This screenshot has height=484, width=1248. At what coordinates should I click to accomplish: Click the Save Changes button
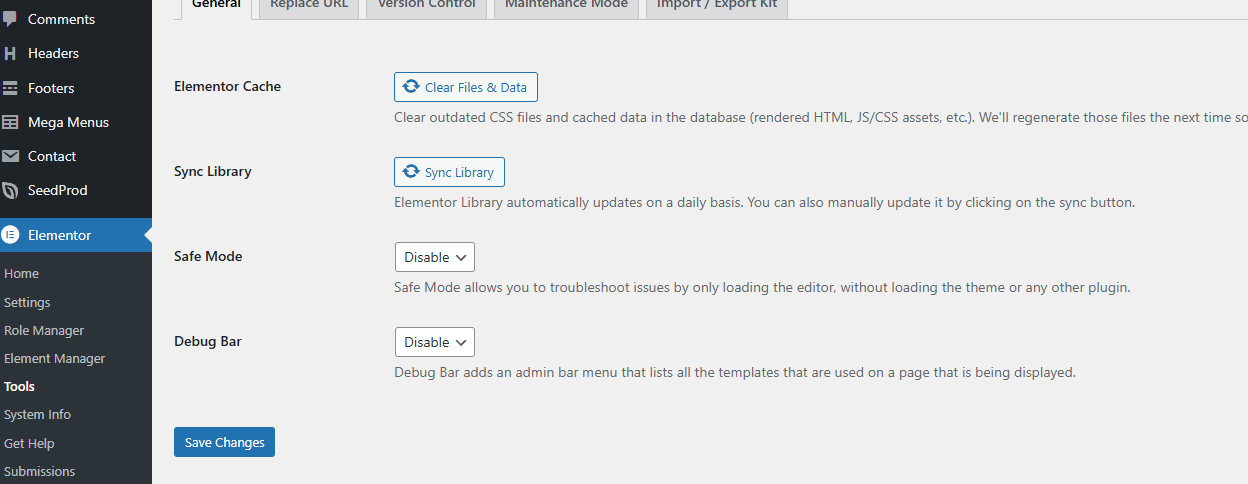[224, 442]
